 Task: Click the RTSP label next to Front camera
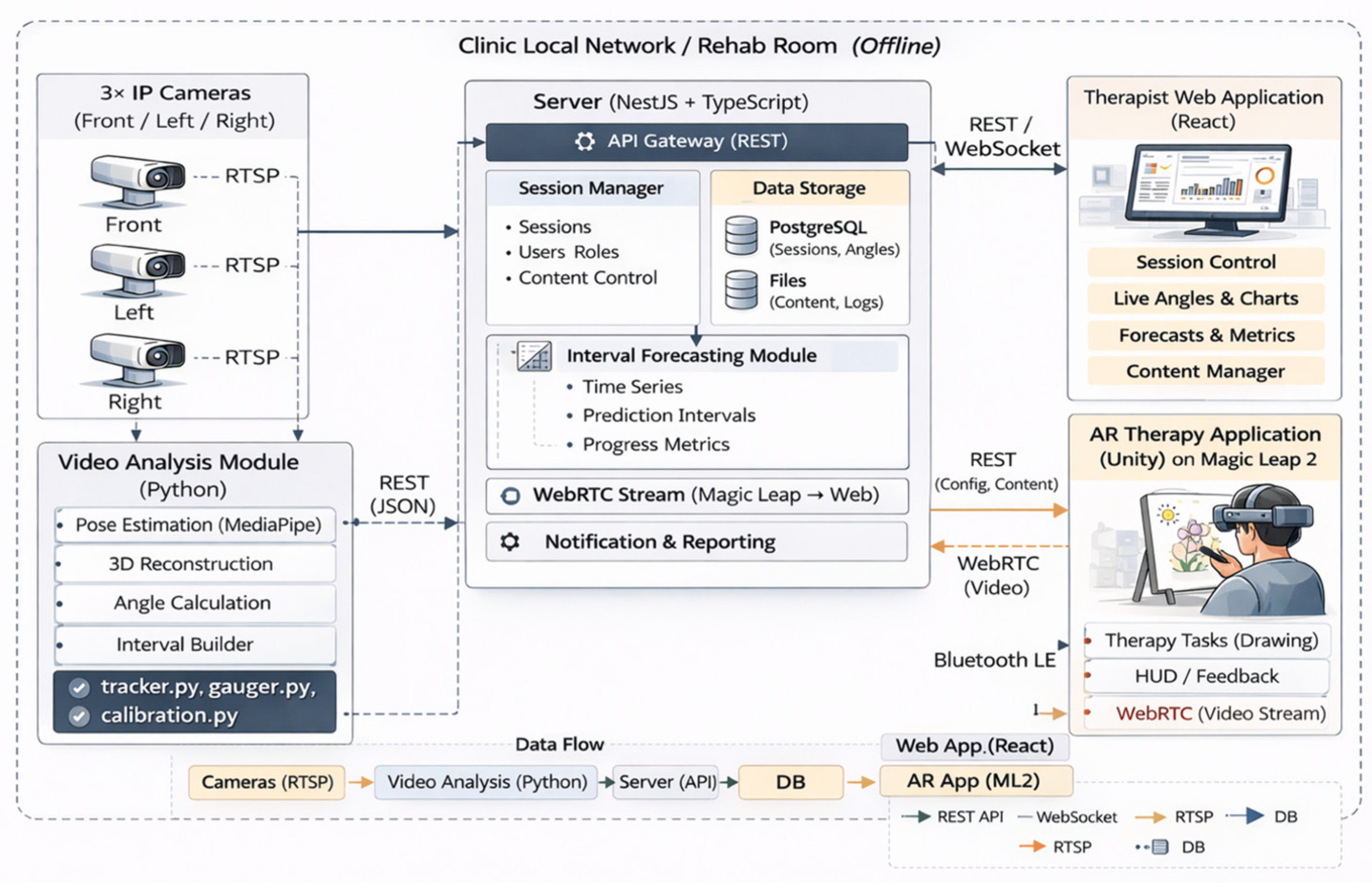click(x=252, y=176)
